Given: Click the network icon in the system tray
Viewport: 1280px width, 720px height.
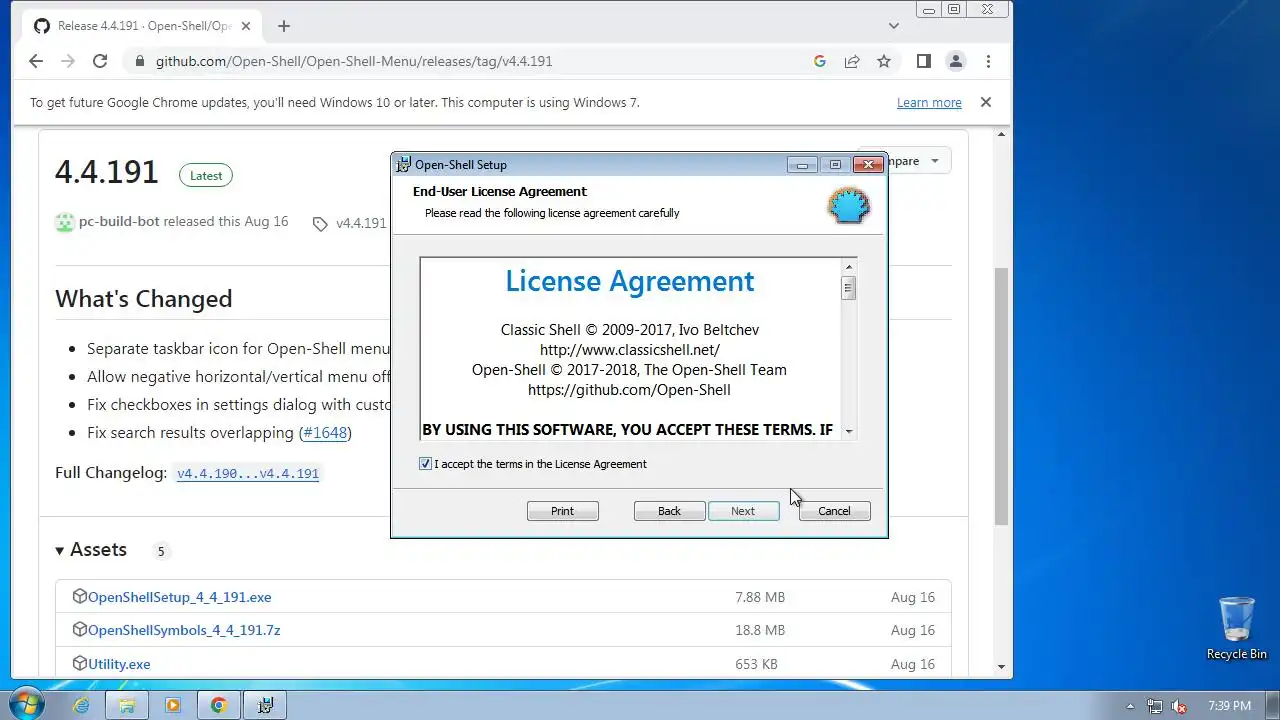Looking at the screenshot, I should pos(1155,706).
